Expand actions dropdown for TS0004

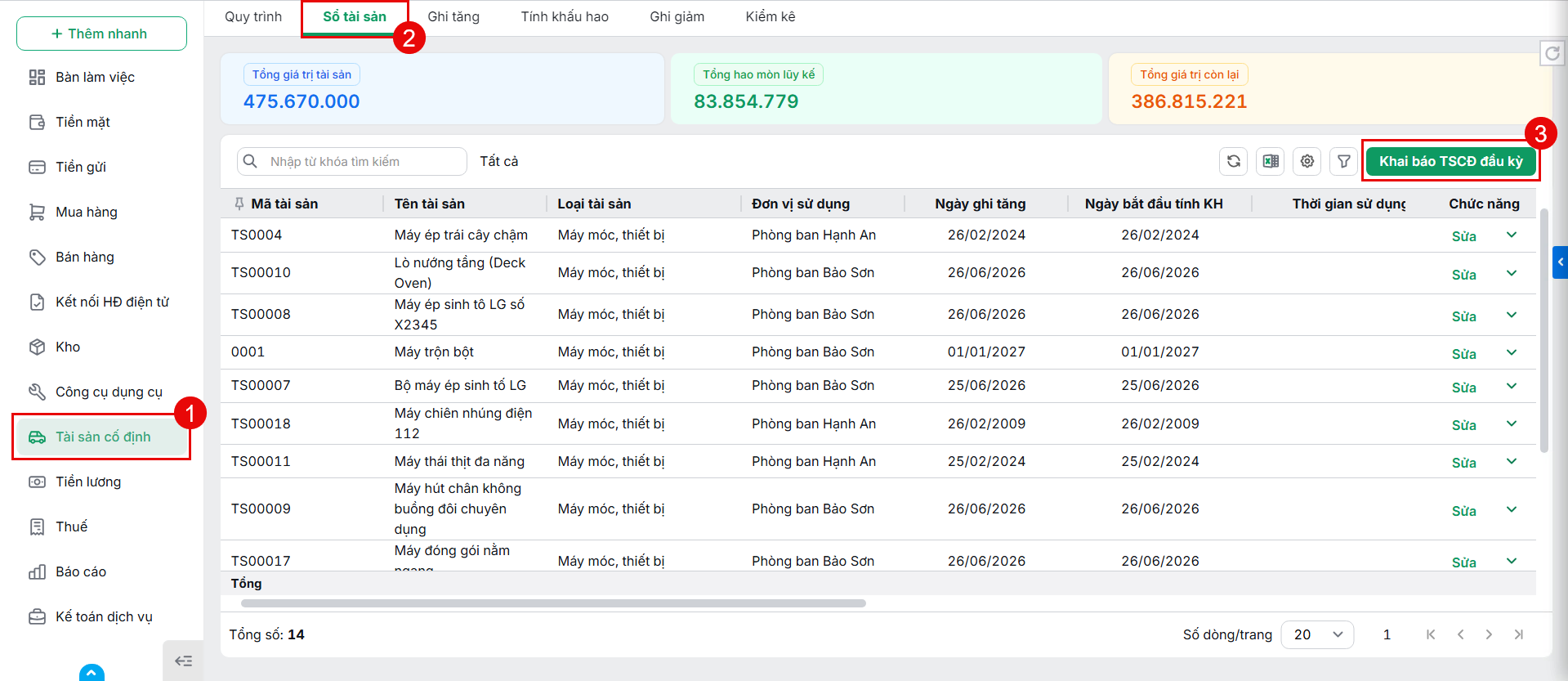click(1512, 235)
